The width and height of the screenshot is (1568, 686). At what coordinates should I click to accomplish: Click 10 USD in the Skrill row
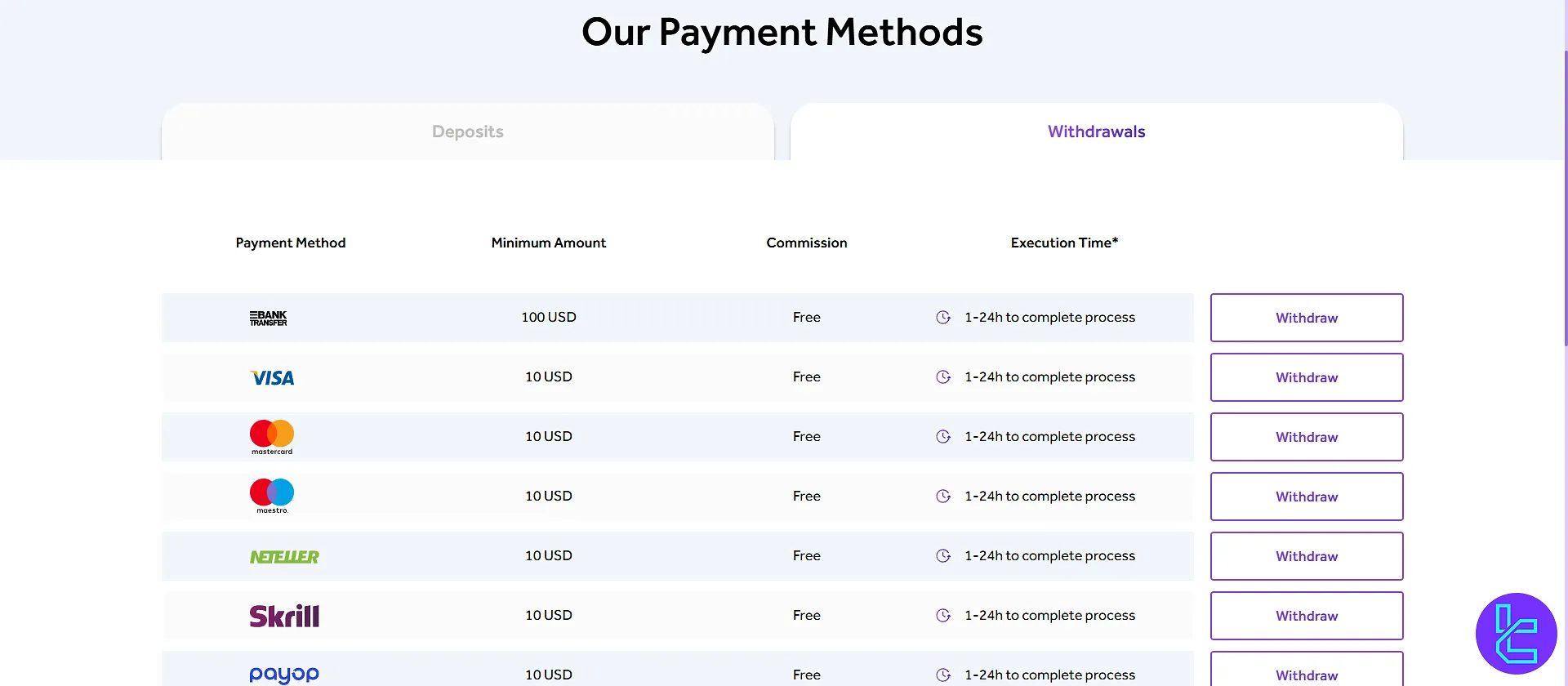click(549, 615)
